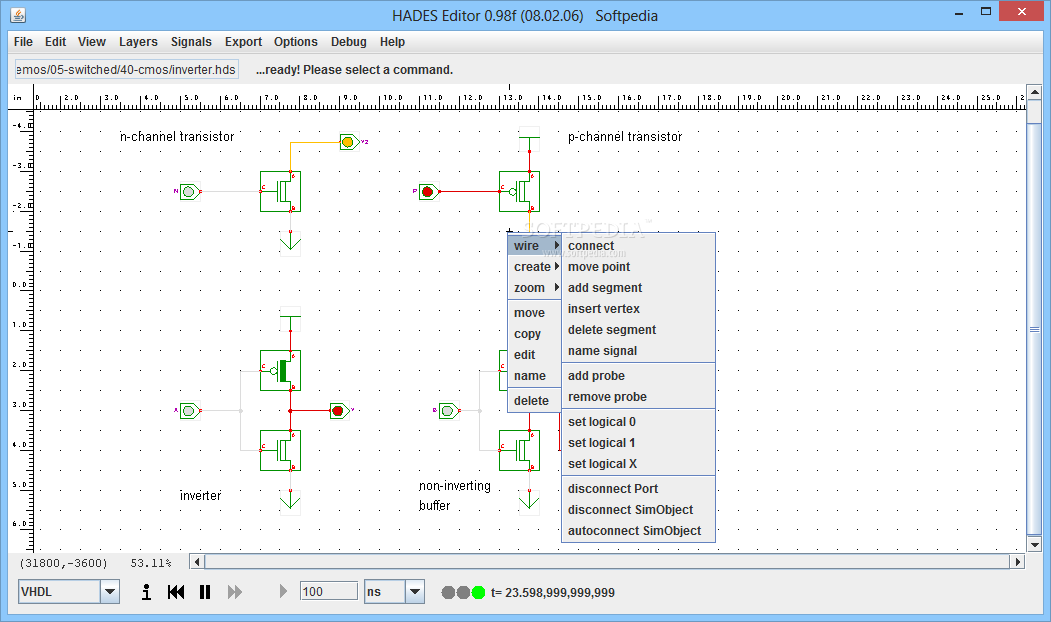The height and width of the screenshot is (622, 1051).
Task: Choose set logical 0
Action: (638, 422)
